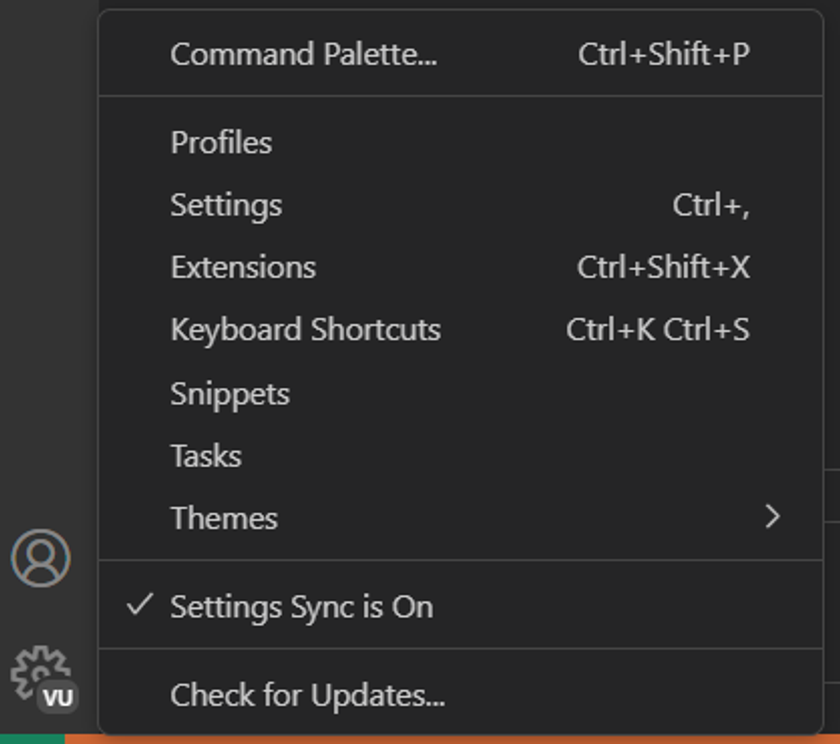The width and height of the screenshot is (840, 744).
Task: Select Profiles from the Manage menu
Action: [221, 142]
